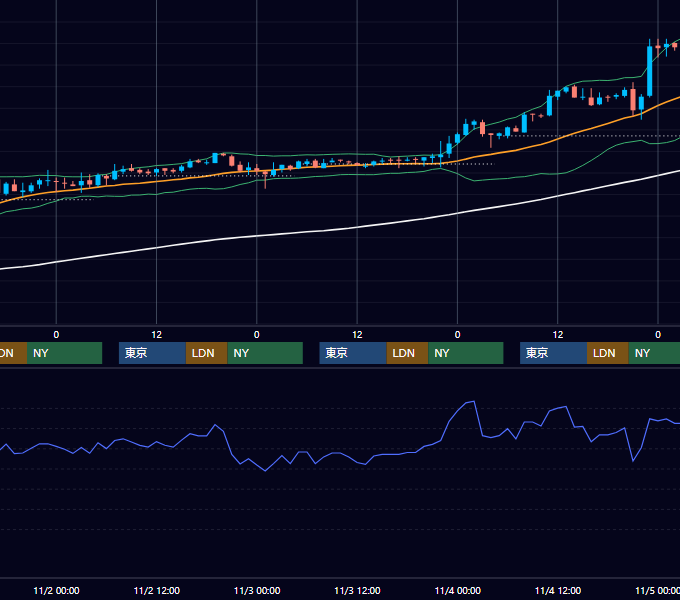Select the LDN session block before 11/4 00:00

coord(407,353)
